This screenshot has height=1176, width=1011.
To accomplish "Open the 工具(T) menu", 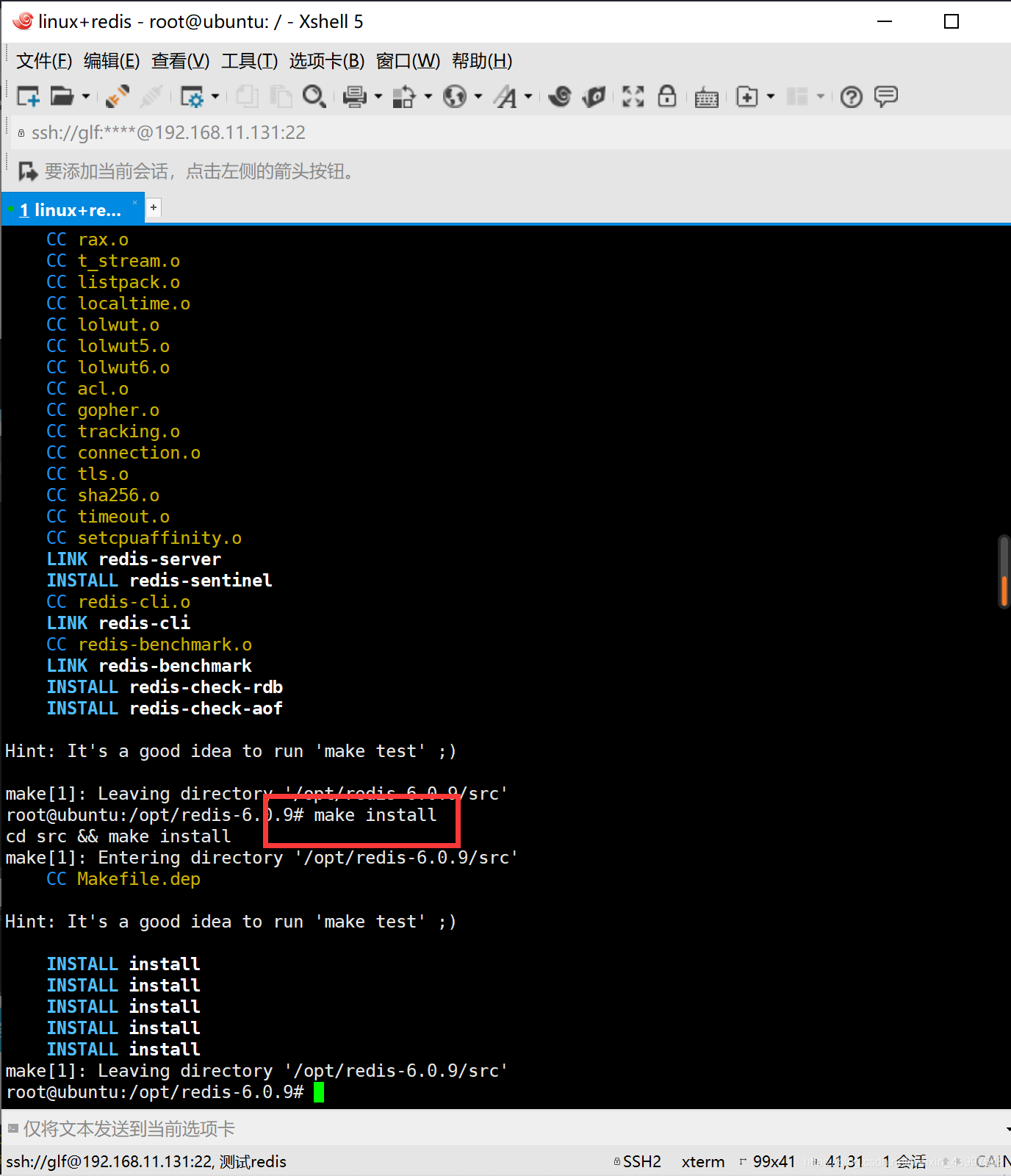I will tap(250, 61).
